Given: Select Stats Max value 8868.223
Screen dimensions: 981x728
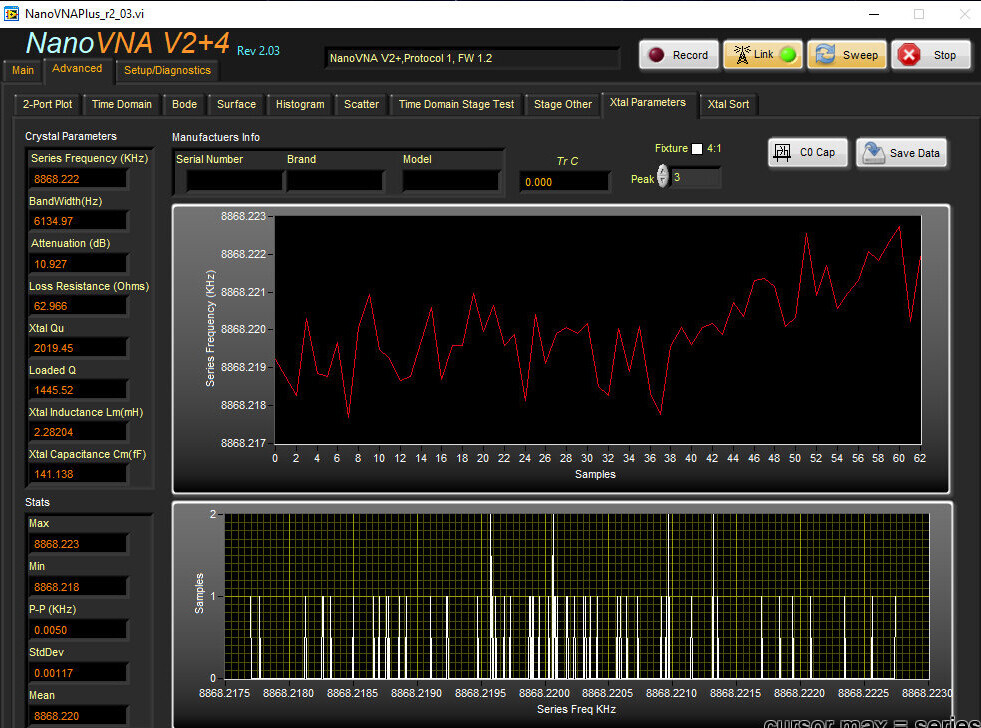Looking at the screenshot, I should coord(79,543).
